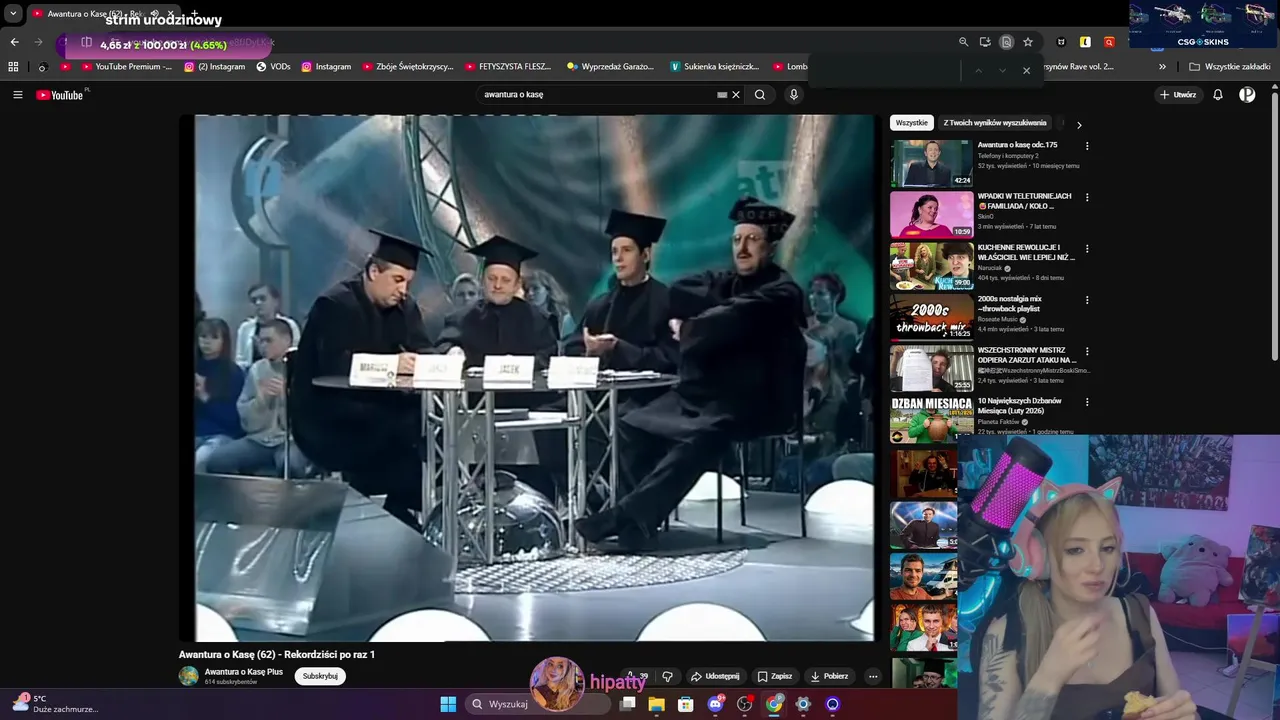Go to the YouTube home logo

[x=60, y=95]
